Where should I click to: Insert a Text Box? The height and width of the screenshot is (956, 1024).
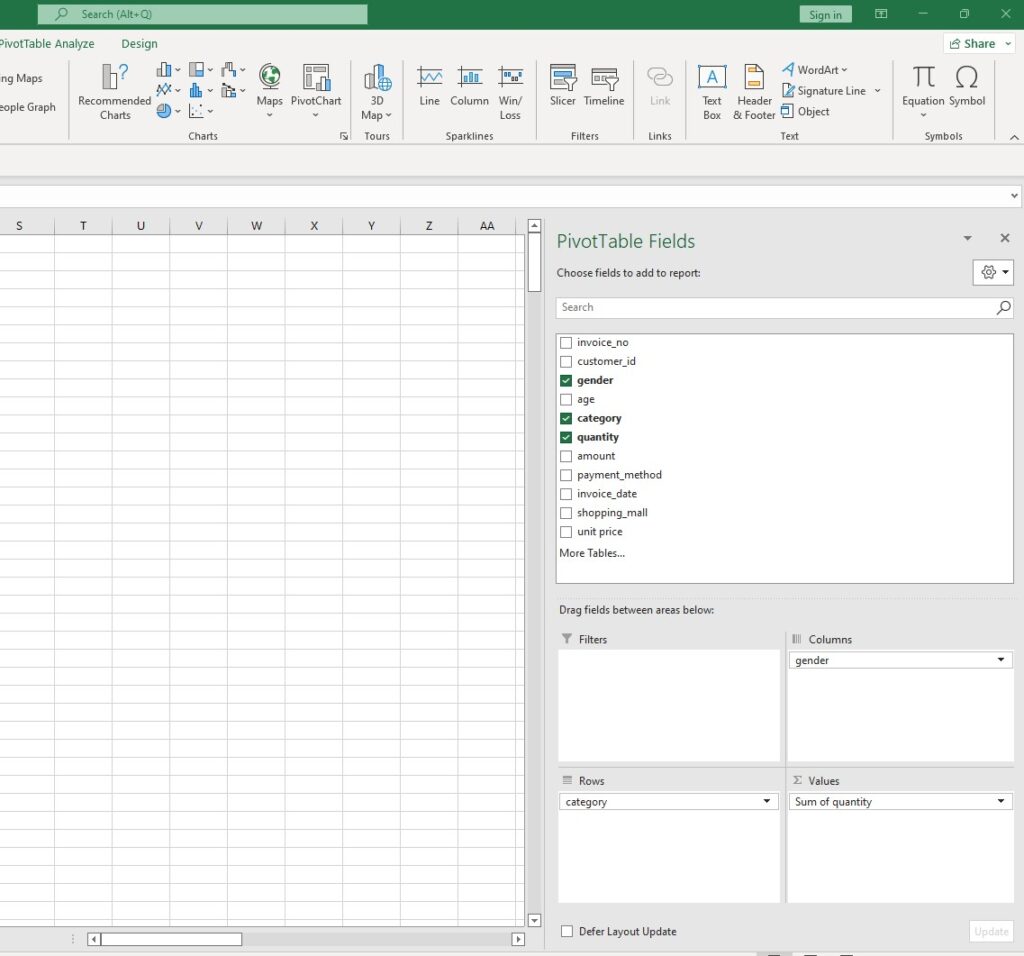[x=711, y=90]
